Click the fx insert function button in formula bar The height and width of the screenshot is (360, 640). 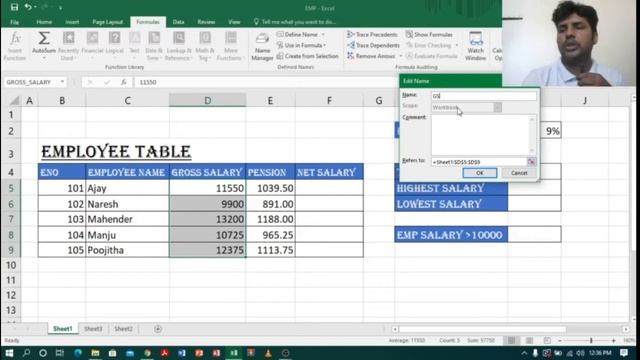coord(123,82)
